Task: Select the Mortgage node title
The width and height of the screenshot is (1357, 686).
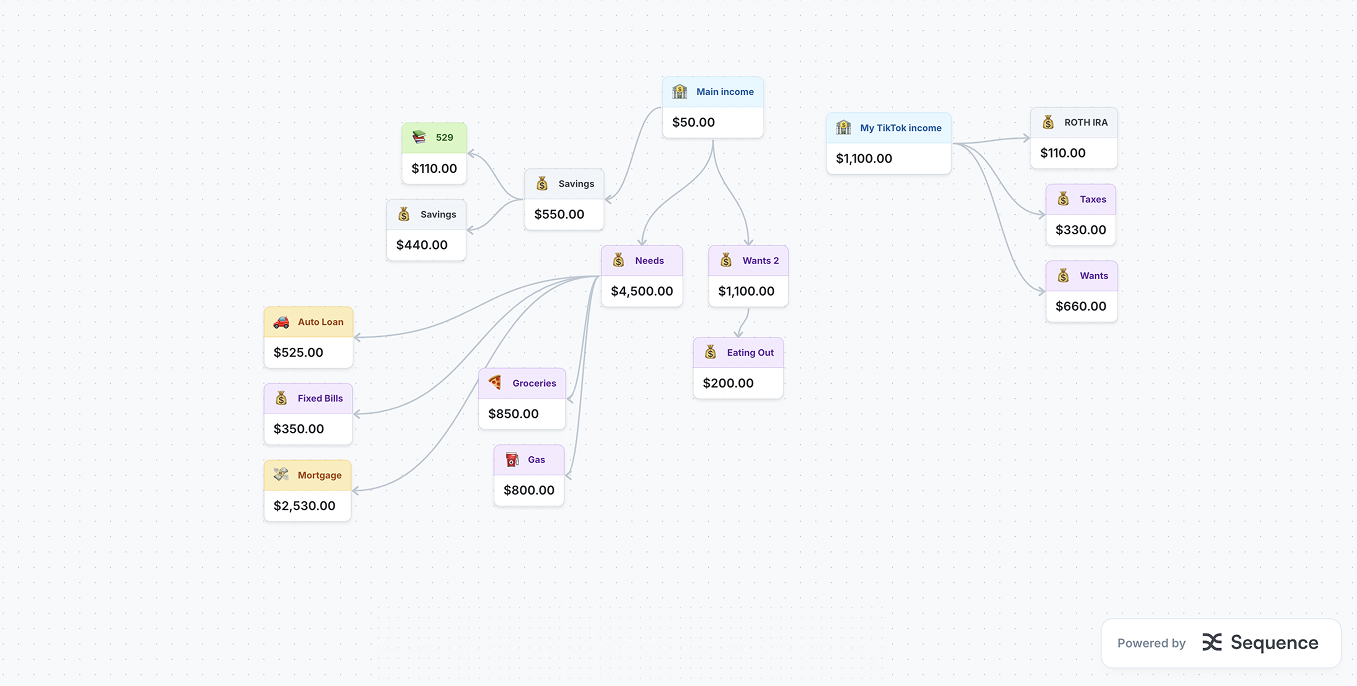Action: click(319, 476)
